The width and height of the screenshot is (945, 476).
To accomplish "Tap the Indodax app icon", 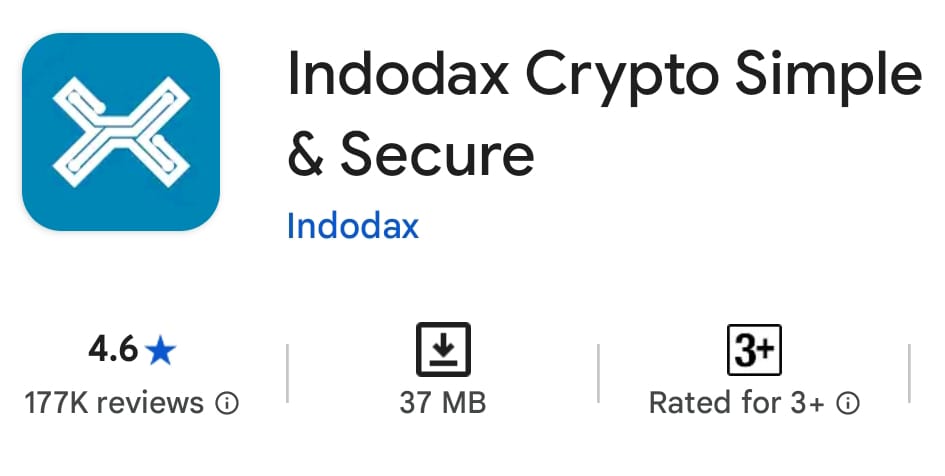I will click(x=121, y=131).
